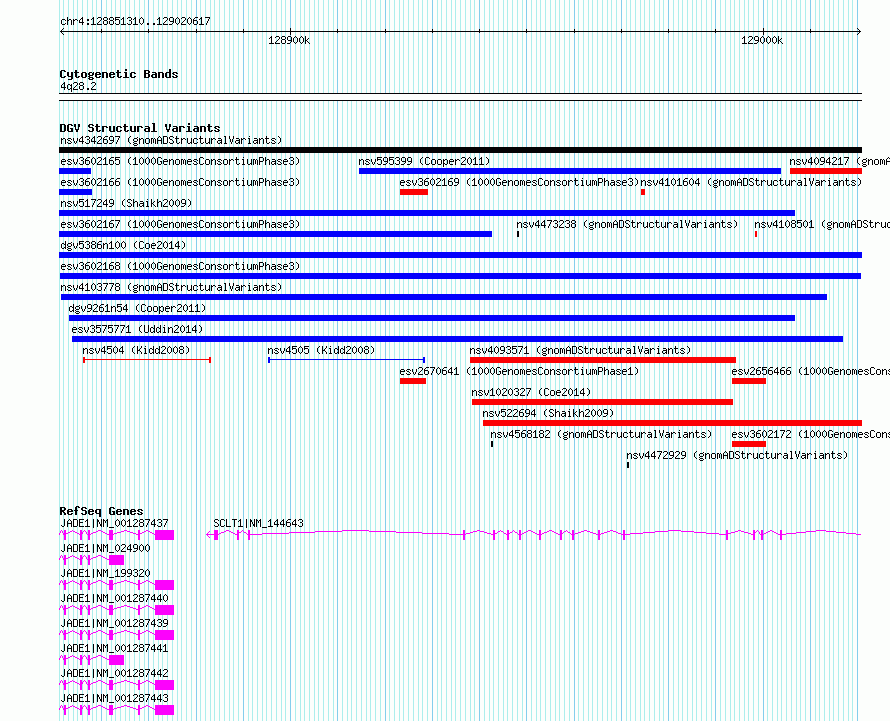The width and height of the screenshot is (890, 721).
Task: Click the 128900k ruler tick label
Action: tap(289, 40)
